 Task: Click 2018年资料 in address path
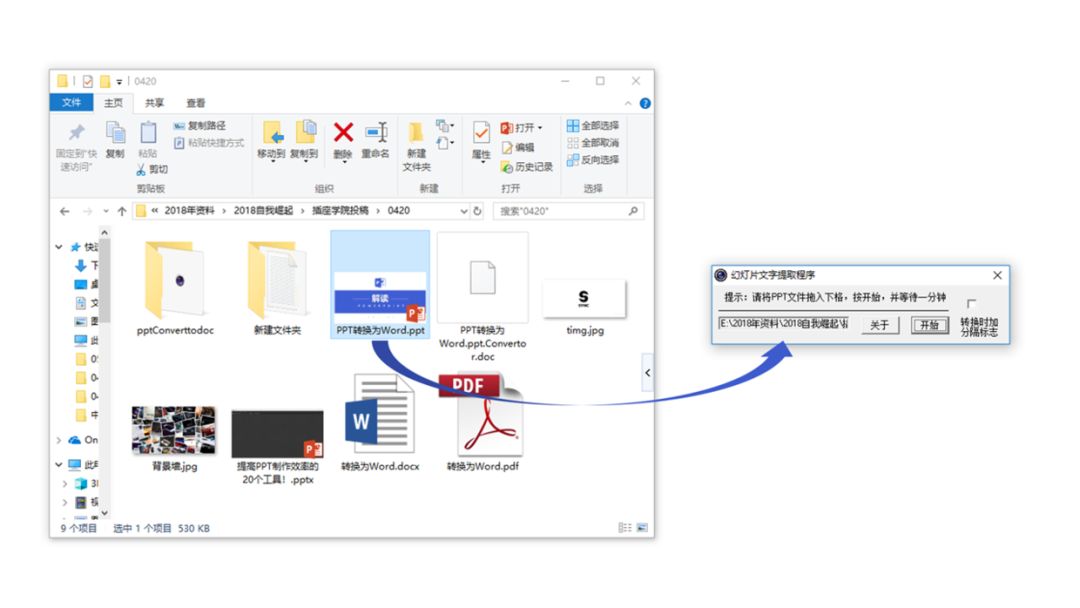coord(189,211)
